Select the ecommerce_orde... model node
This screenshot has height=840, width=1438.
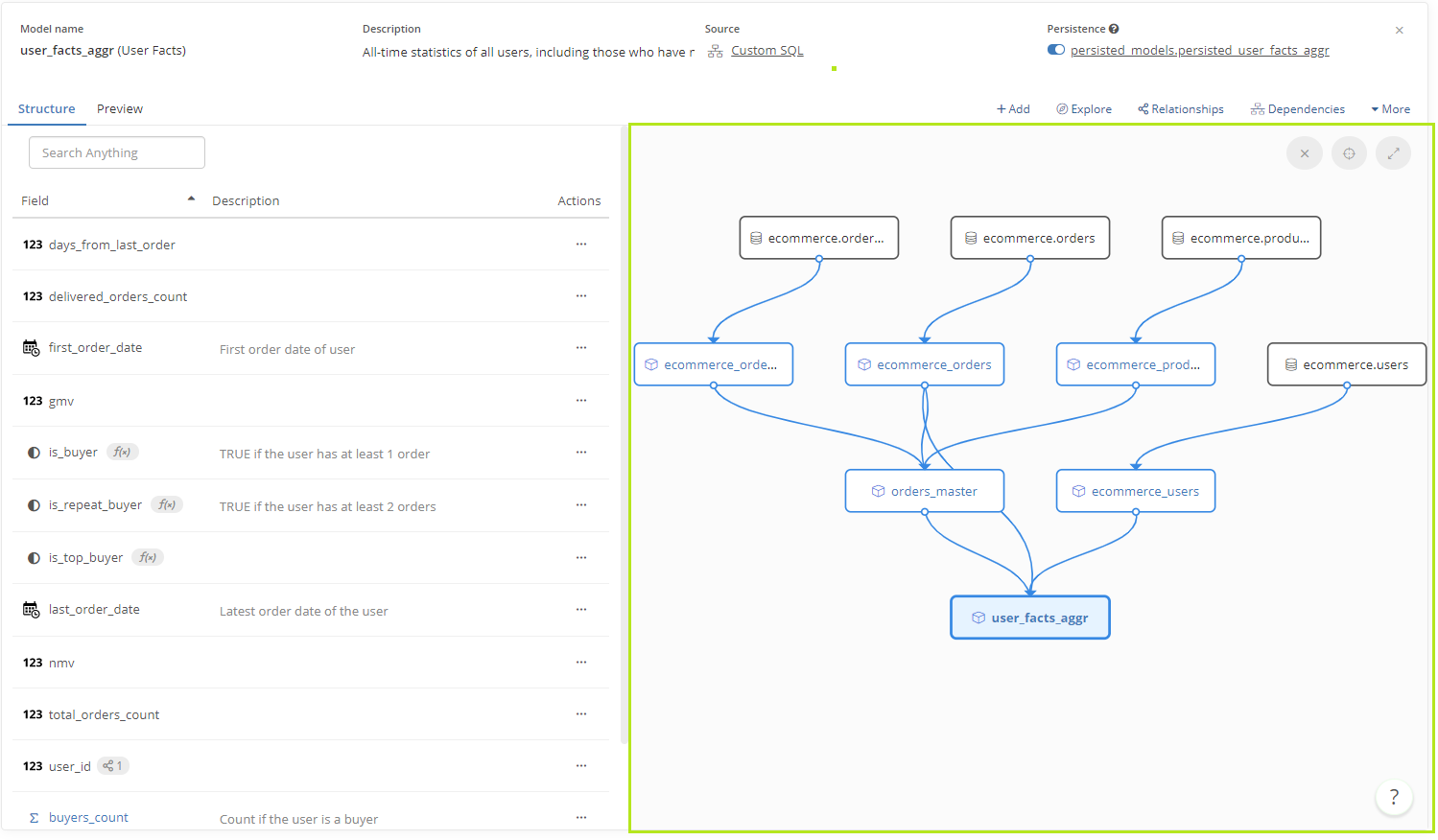point(714,364)
